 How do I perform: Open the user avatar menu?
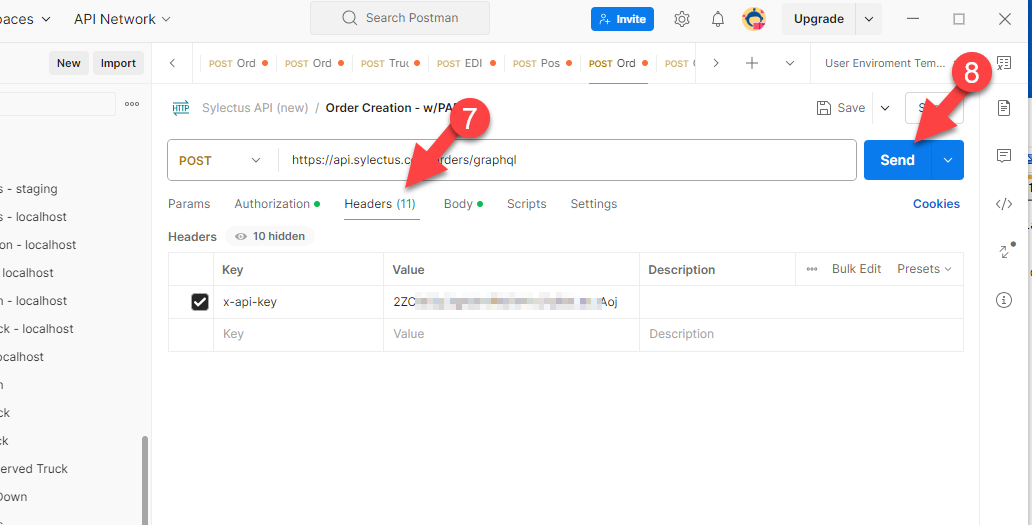coord(754,19)
